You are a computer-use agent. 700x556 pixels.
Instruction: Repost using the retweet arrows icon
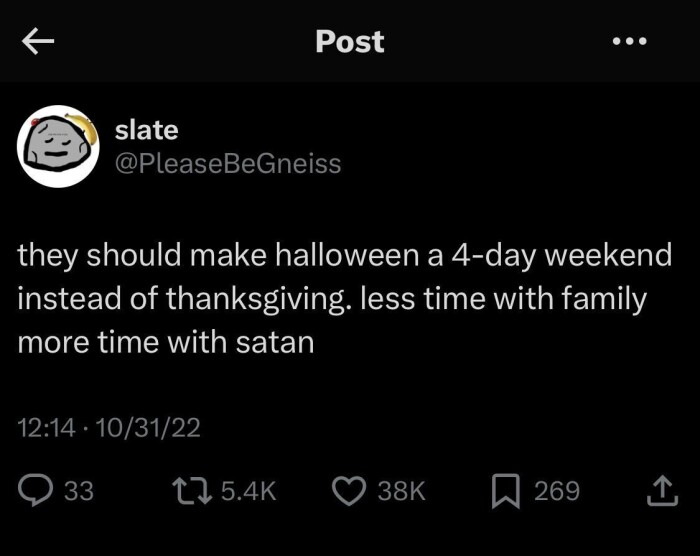193,490
